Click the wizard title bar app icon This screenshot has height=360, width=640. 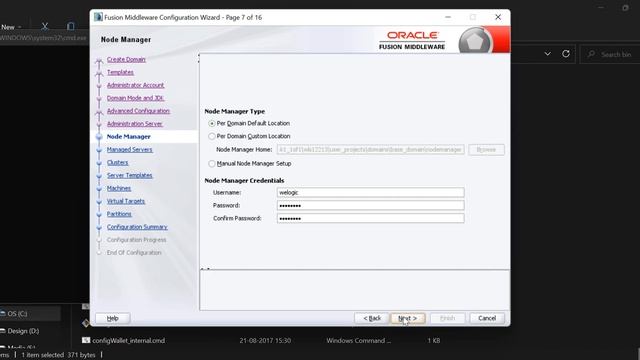coord(98,17)
